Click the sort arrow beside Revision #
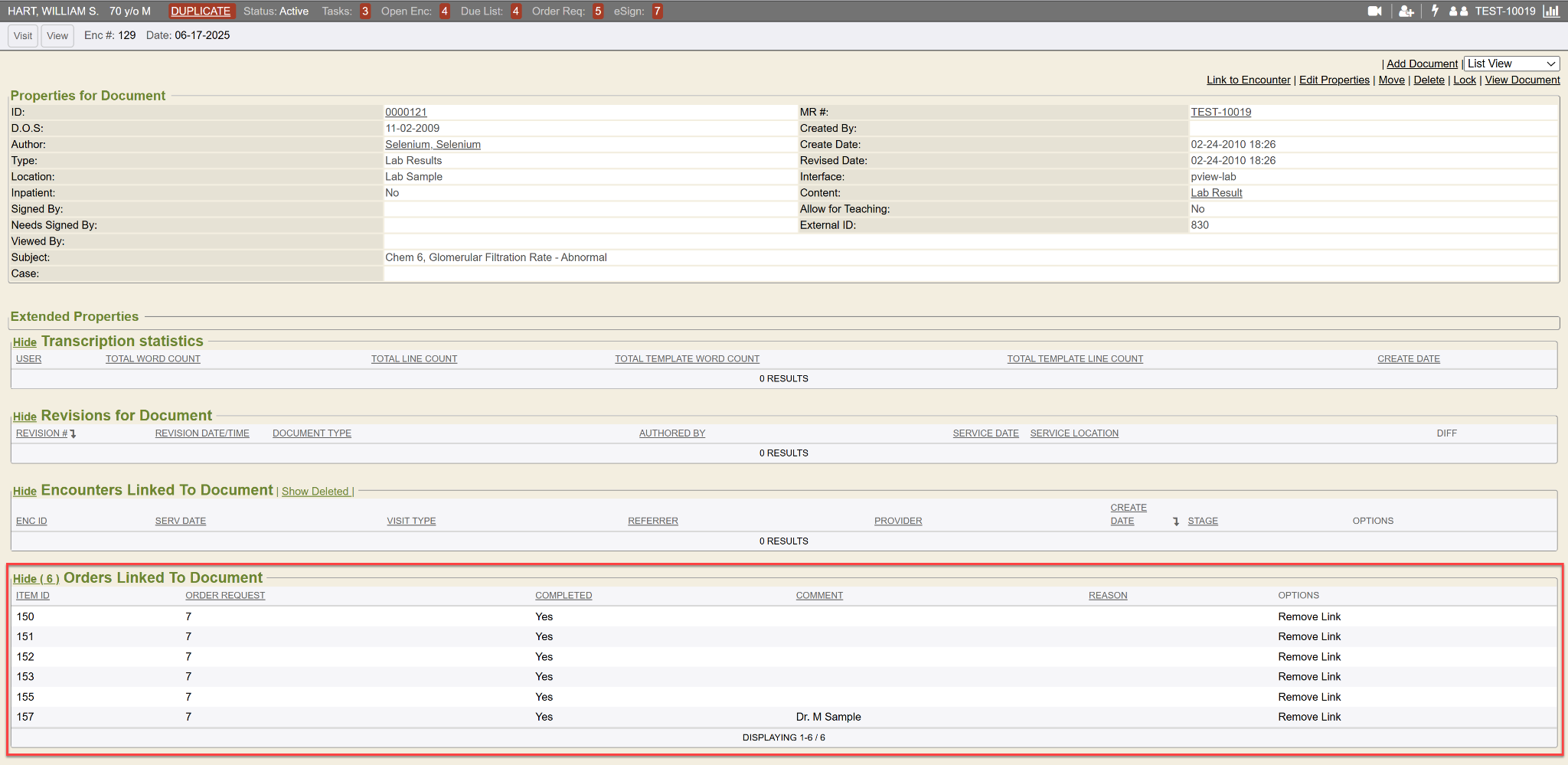The image size is (1568, 765). (x=73, y=434)
